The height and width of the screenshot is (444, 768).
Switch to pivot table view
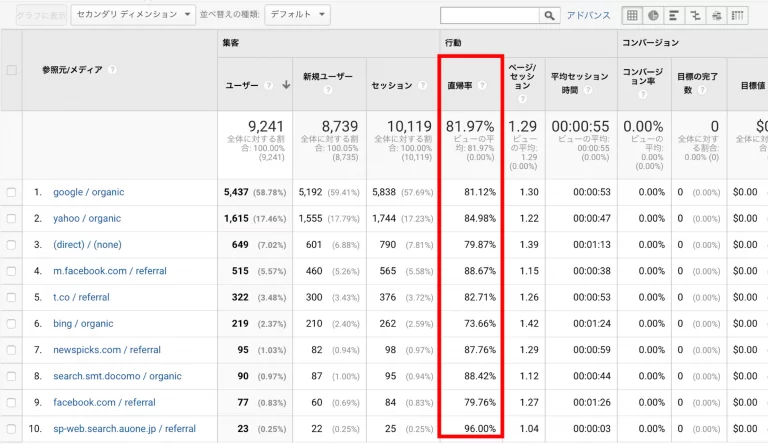737,16
